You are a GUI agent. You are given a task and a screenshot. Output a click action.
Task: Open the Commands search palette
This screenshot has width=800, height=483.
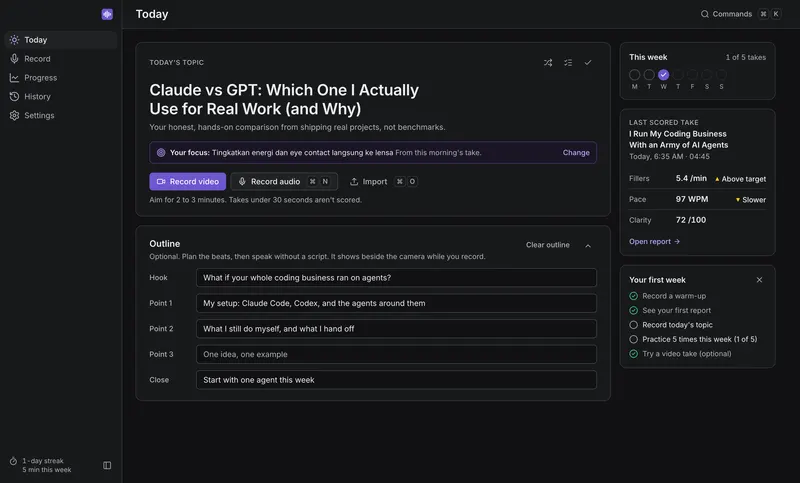(x=740, y=14)
